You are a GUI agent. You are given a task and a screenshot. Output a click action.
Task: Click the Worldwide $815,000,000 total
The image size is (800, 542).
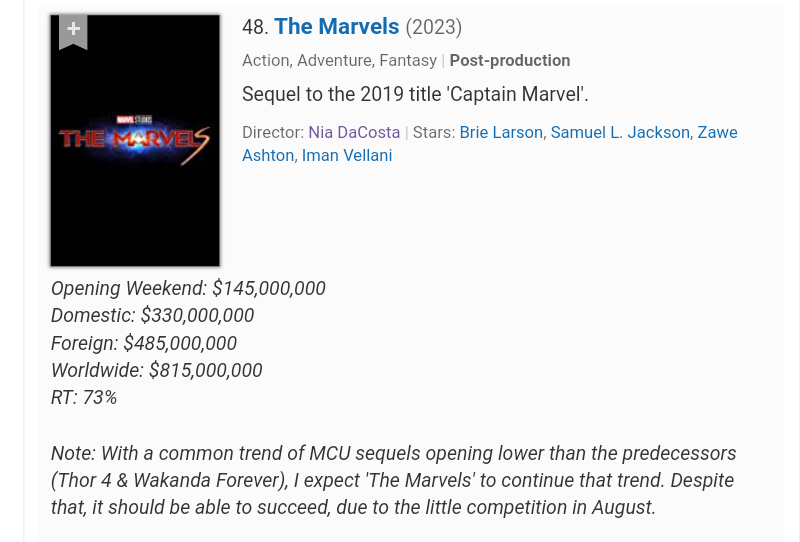point(205,370)
